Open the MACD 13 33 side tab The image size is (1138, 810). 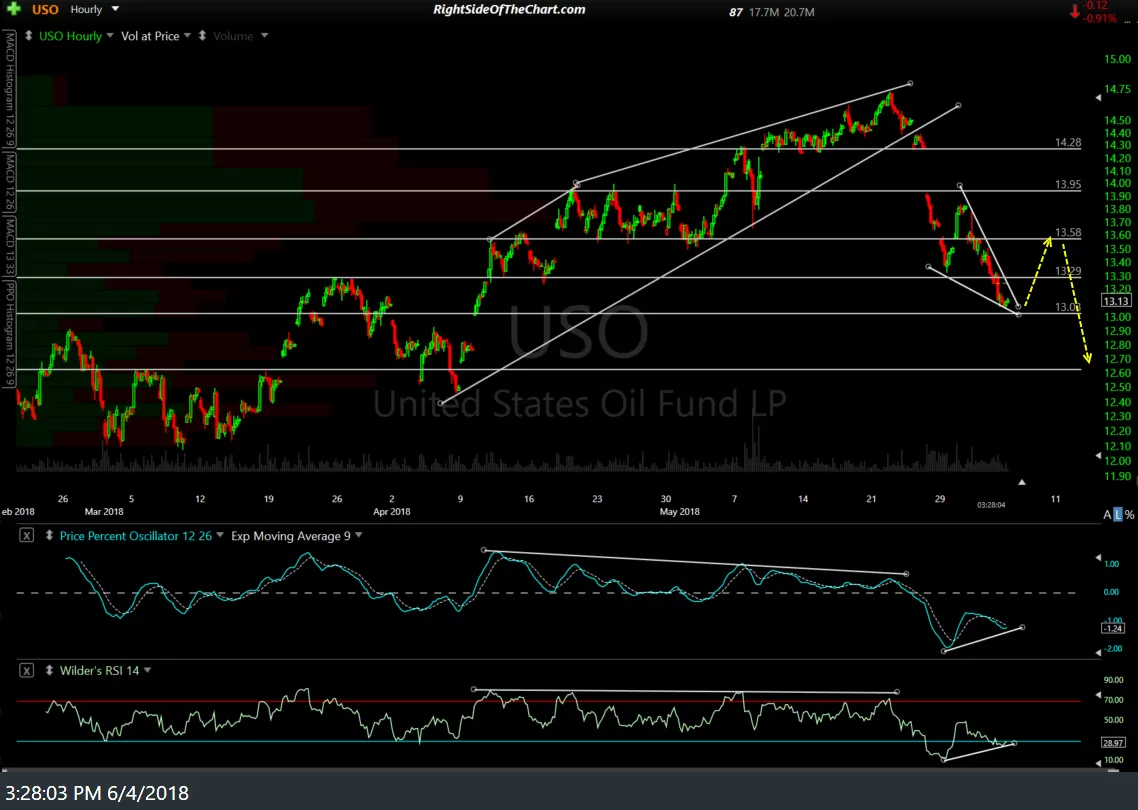pos(9,245)
